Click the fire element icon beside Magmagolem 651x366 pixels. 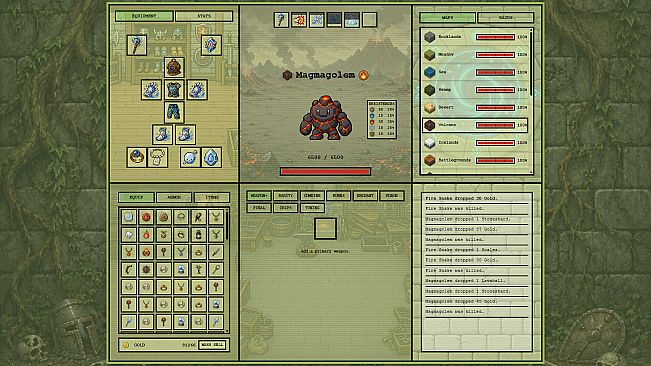pos(363,75)
